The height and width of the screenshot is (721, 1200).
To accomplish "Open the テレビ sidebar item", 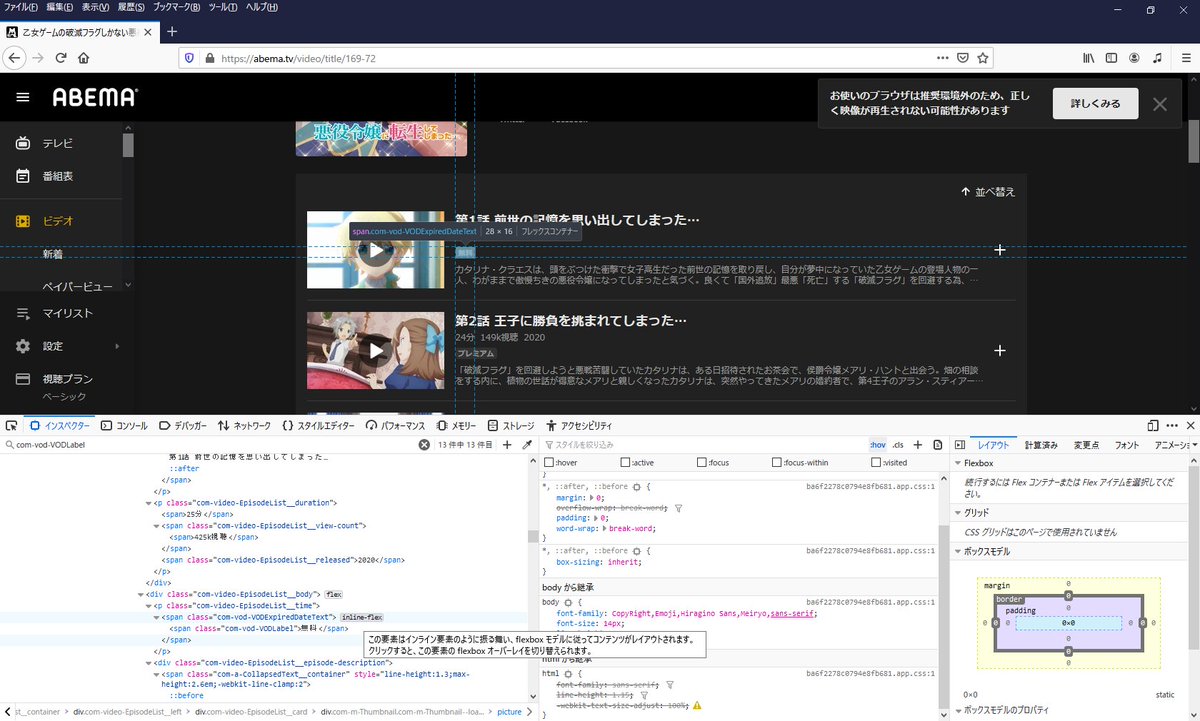I will [58, 143].
